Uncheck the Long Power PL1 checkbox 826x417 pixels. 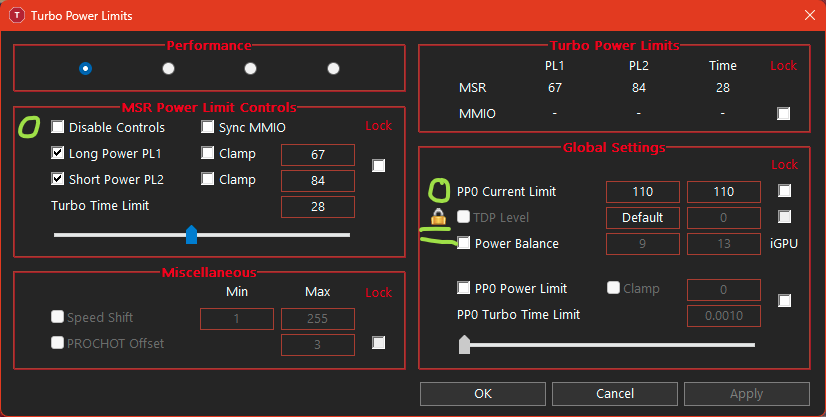click(58, 154)
